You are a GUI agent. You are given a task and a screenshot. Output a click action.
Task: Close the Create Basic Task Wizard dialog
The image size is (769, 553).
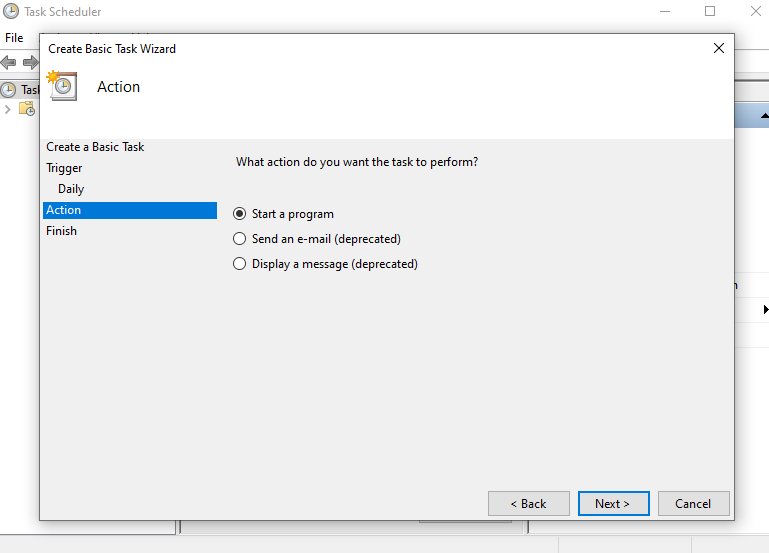pyautogui.click(x=718, y=48)
